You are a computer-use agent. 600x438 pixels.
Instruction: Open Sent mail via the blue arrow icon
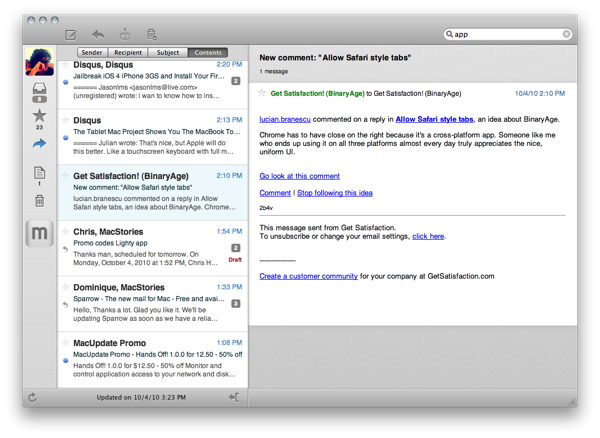pos(39,143)
